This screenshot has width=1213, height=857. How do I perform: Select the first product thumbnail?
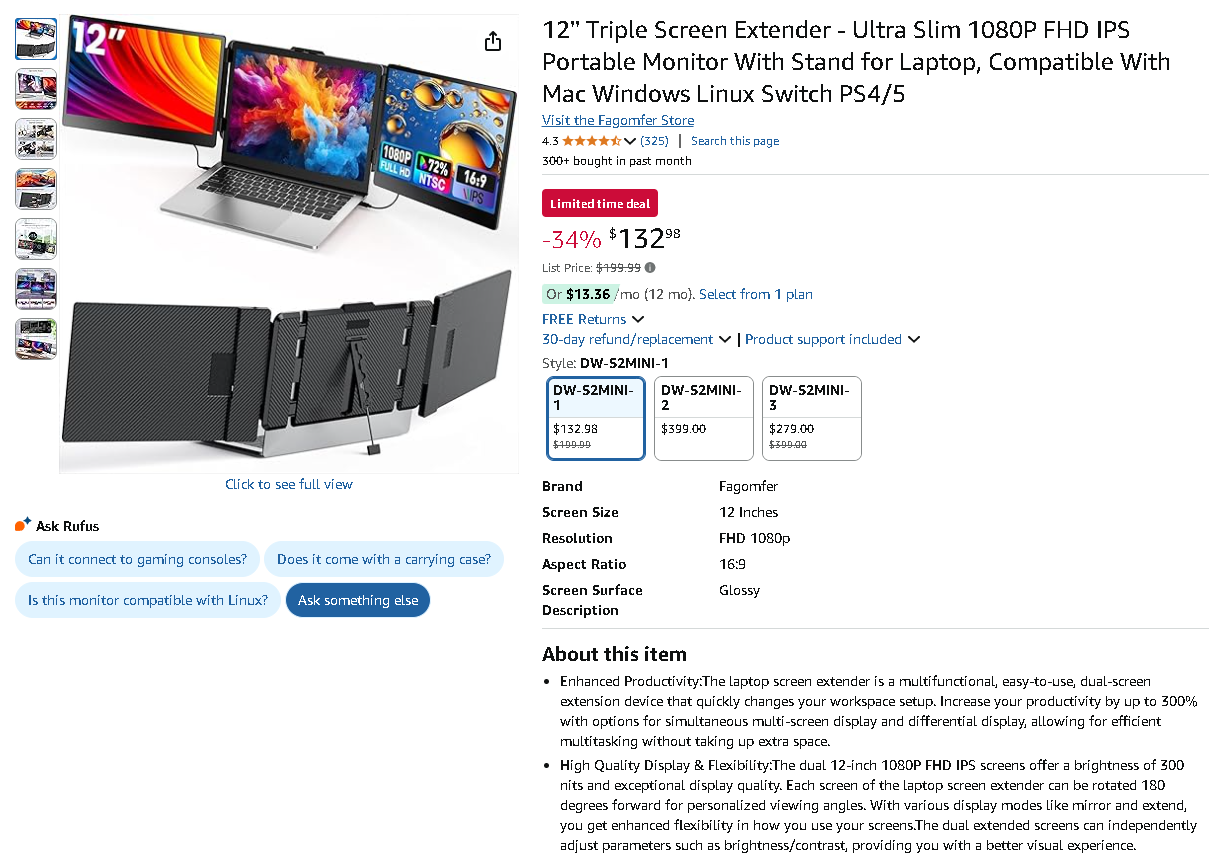pyautogui.click(x=36, y=39)
